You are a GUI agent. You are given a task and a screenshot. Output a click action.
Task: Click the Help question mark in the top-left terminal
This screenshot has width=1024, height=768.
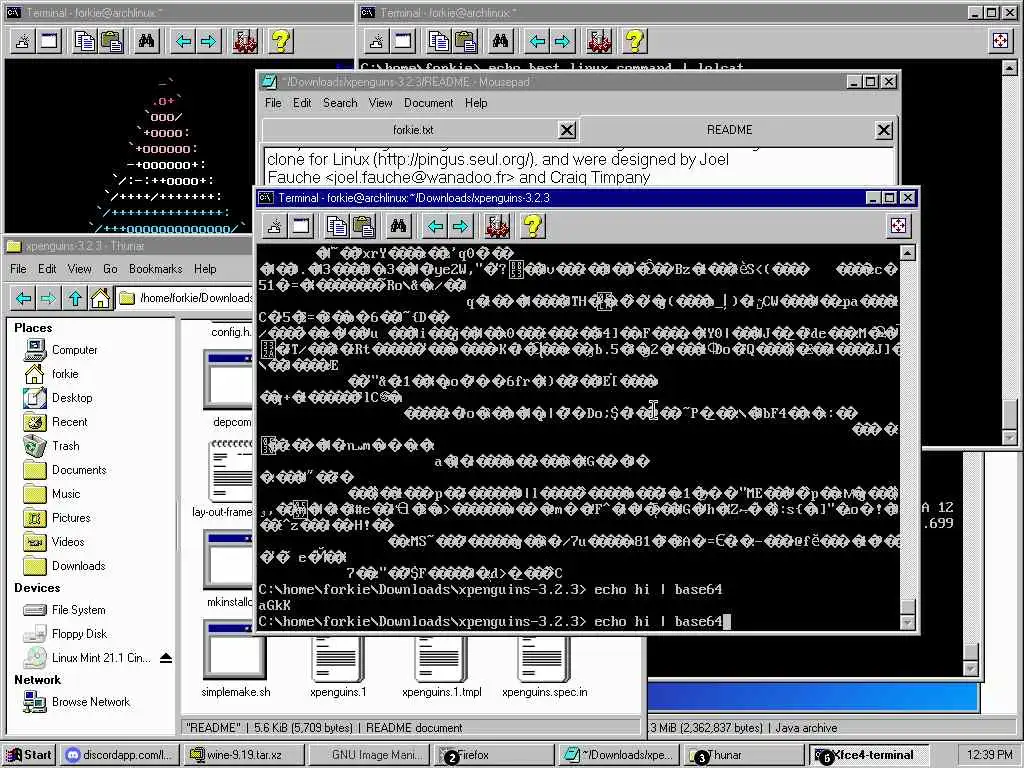(x=281, y=41)
